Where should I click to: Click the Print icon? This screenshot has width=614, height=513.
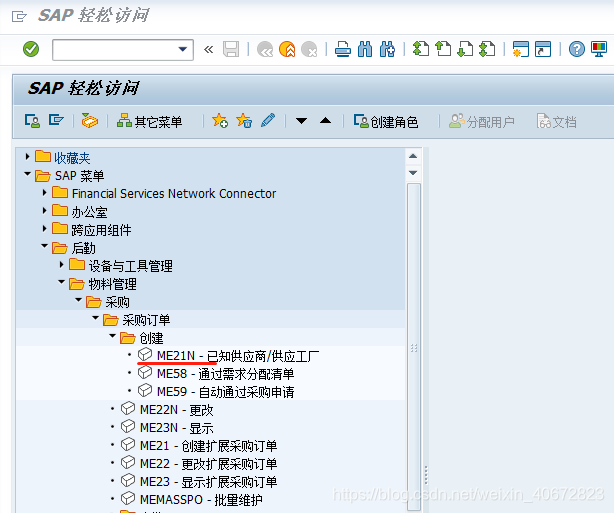(343, 49)
